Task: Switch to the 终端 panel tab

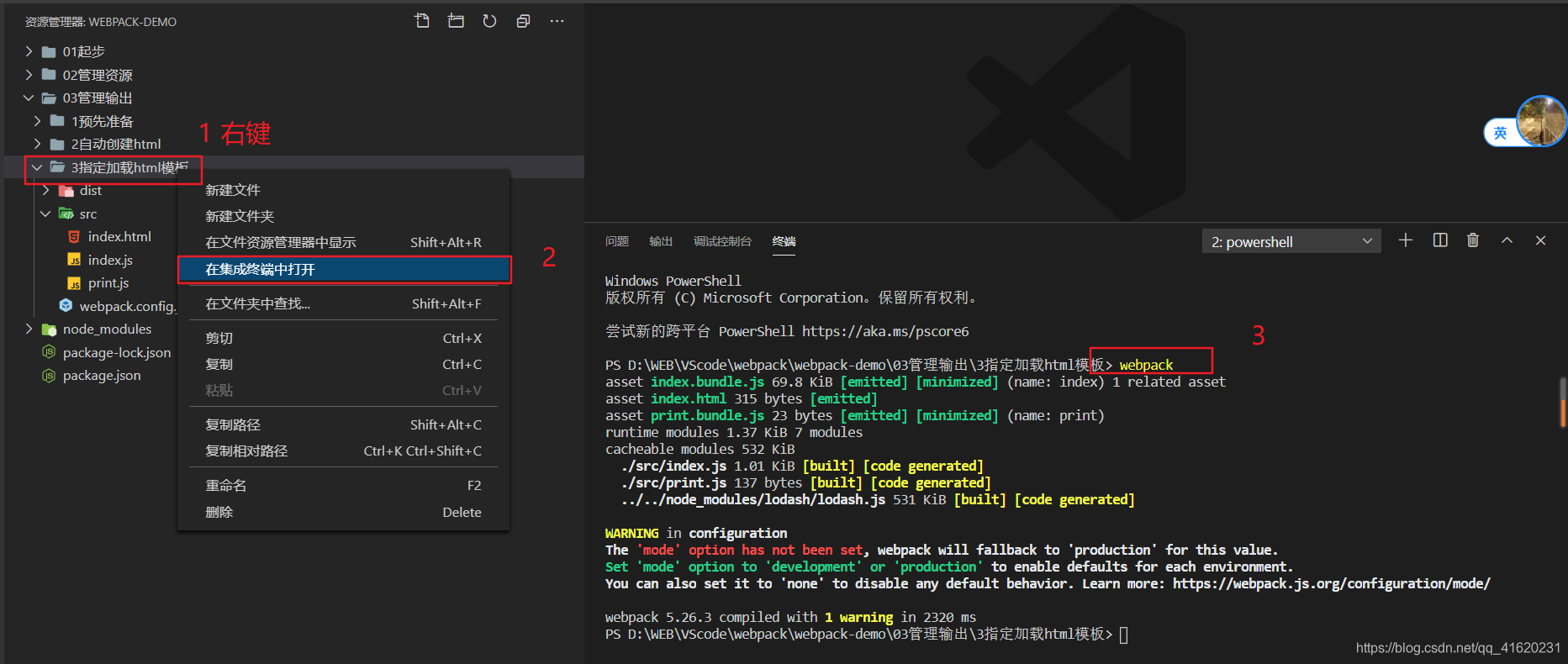Action: coord(784,241)
